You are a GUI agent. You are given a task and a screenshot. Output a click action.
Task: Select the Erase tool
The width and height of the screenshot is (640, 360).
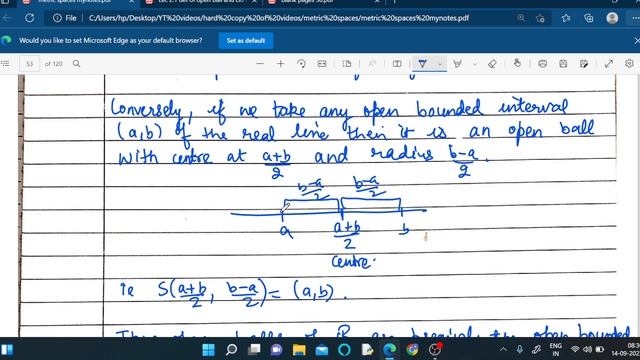[492, 64]
